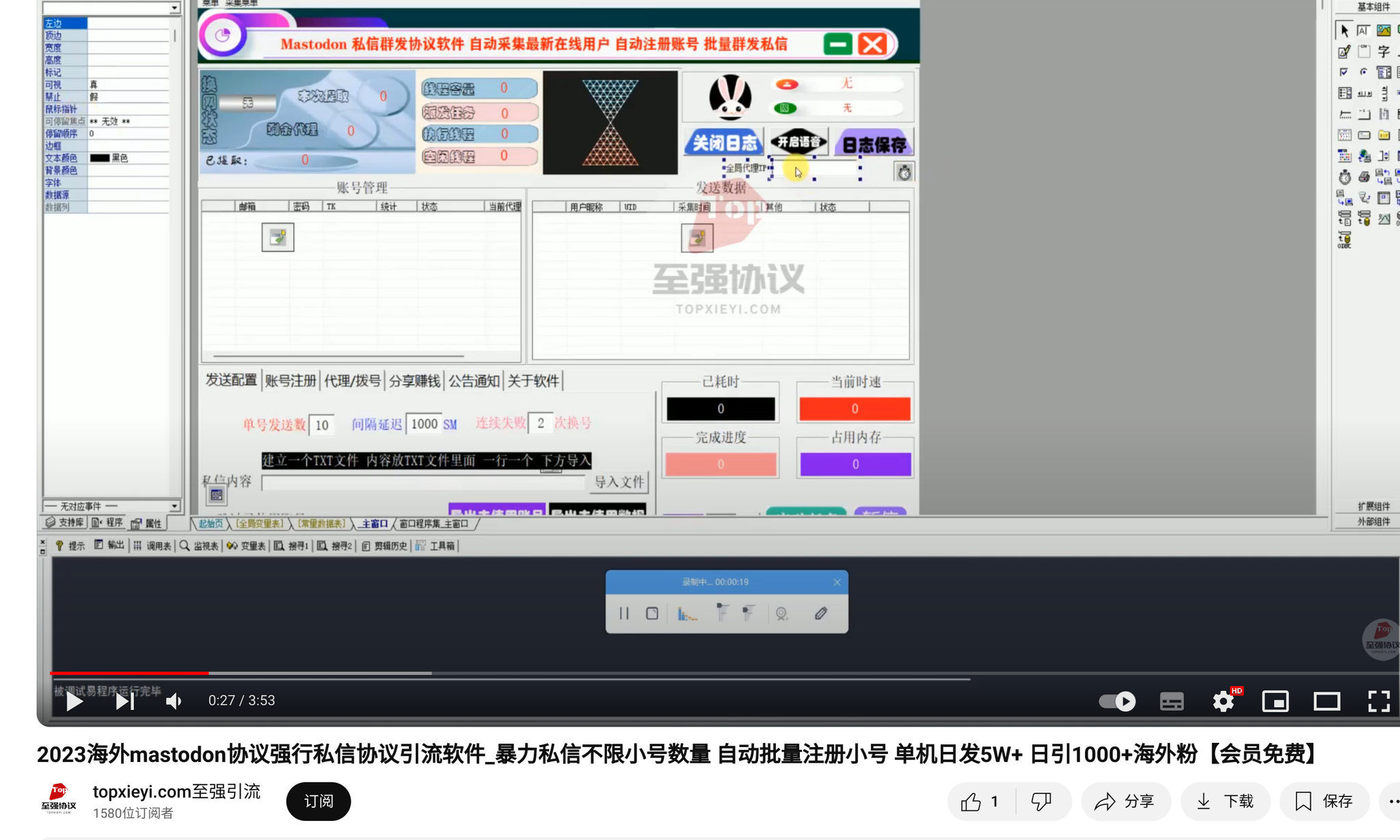Toggle 开启语音 voice button
Image resolution: width=1400 pixels, height=840 pixels.
coord(799,142)
